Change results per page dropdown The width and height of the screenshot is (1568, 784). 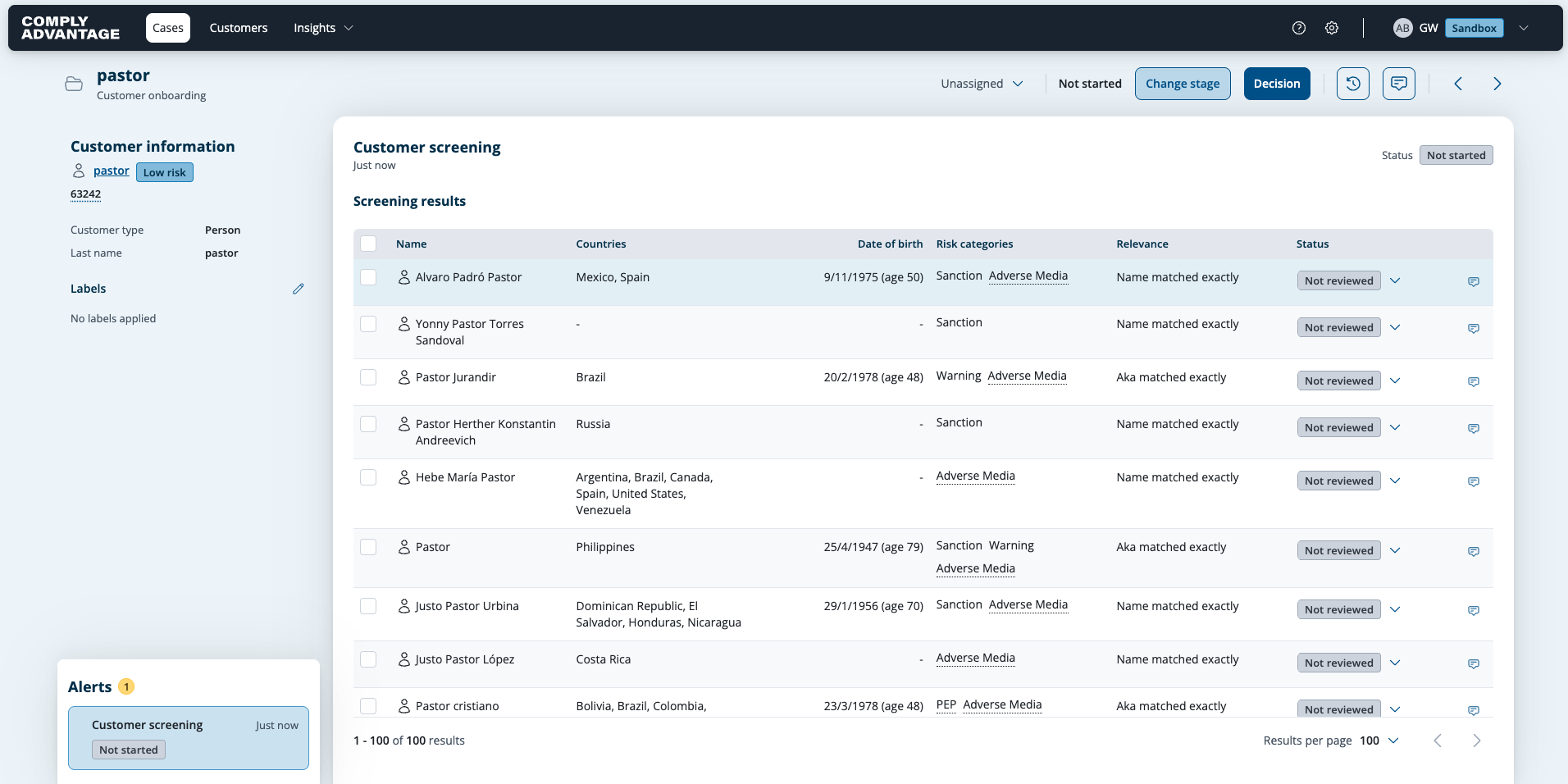(1379, 741)
